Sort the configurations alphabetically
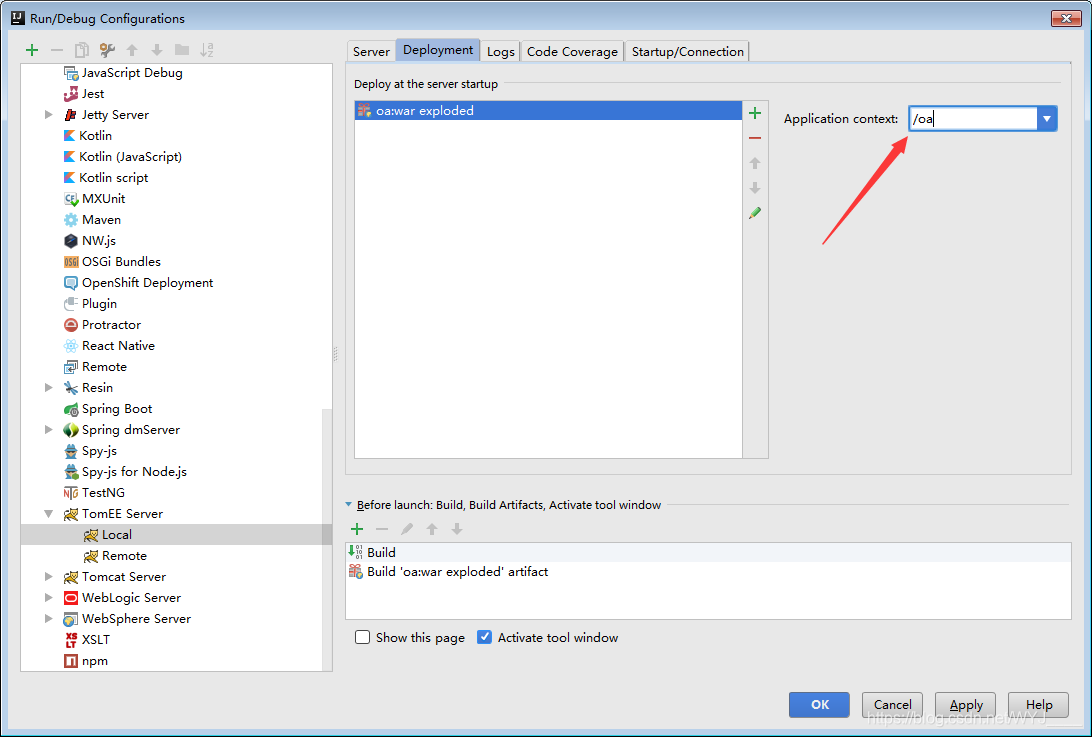 (x=207, y=49)
